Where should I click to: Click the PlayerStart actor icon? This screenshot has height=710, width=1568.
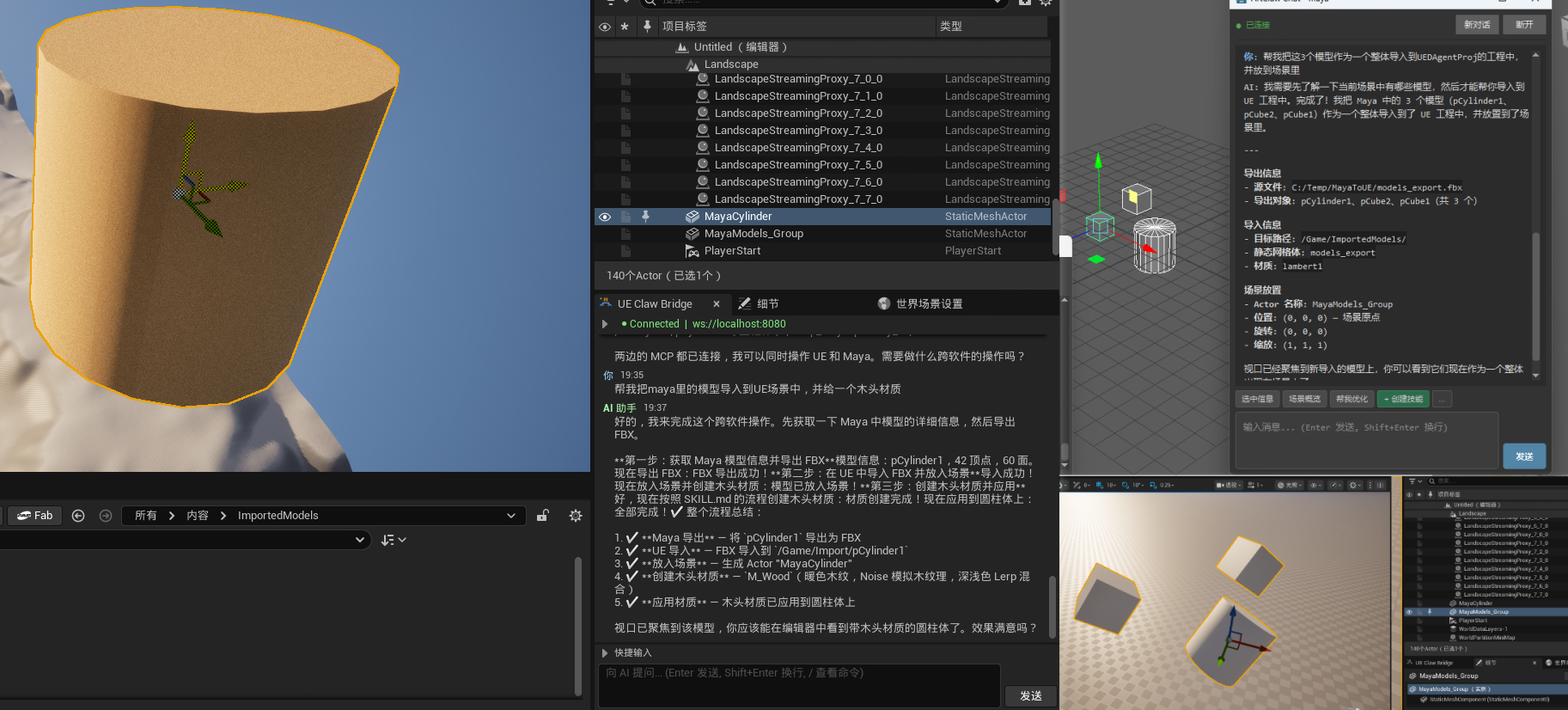coord(692,251)
